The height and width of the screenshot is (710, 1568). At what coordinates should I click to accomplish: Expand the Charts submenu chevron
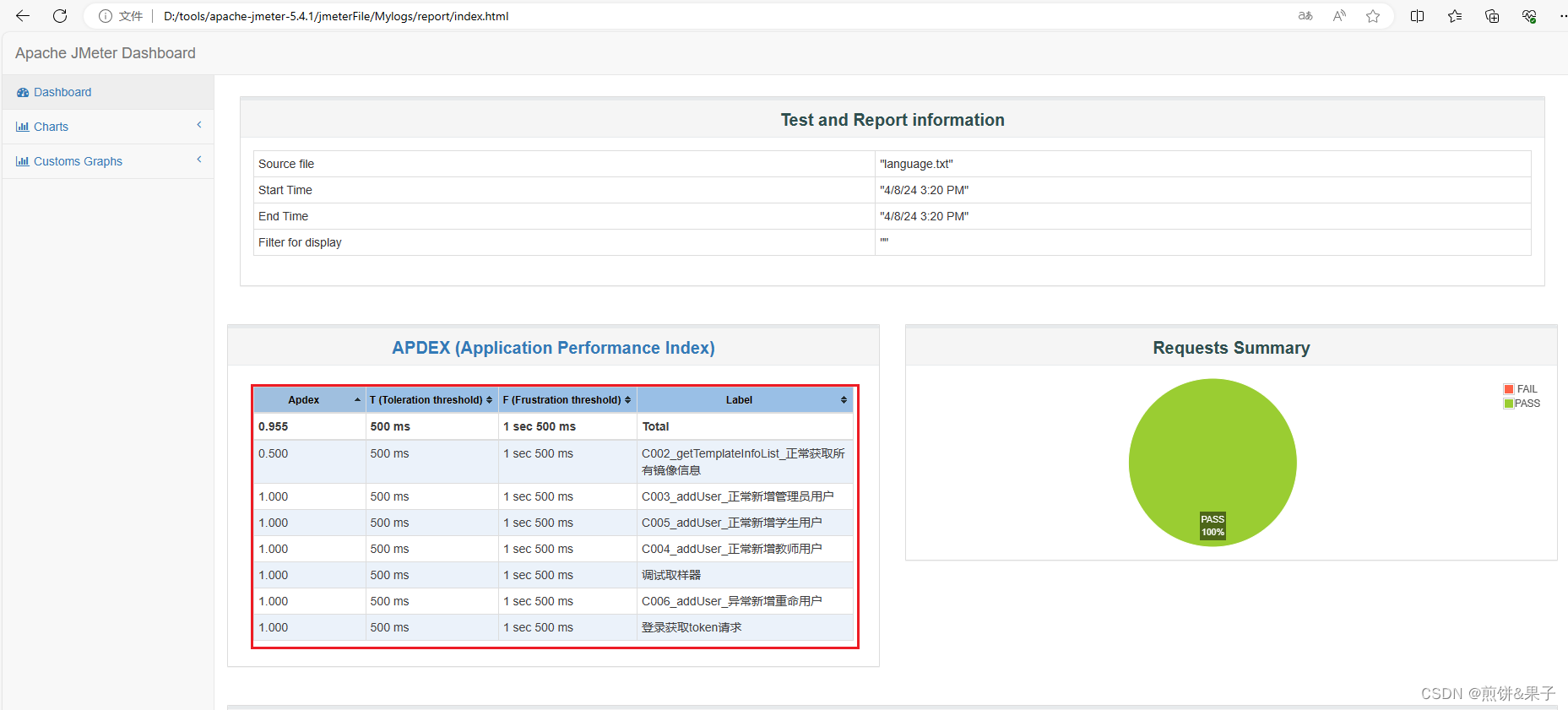[x=199, y=125]
